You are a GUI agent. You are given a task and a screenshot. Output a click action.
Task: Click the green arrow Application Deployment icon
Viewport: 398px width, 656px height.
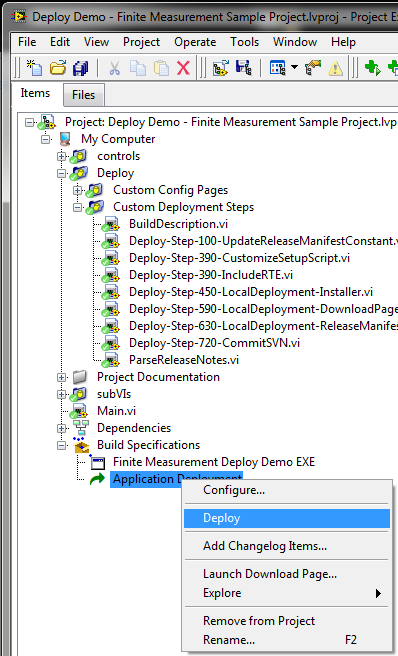tap(97, 479)
